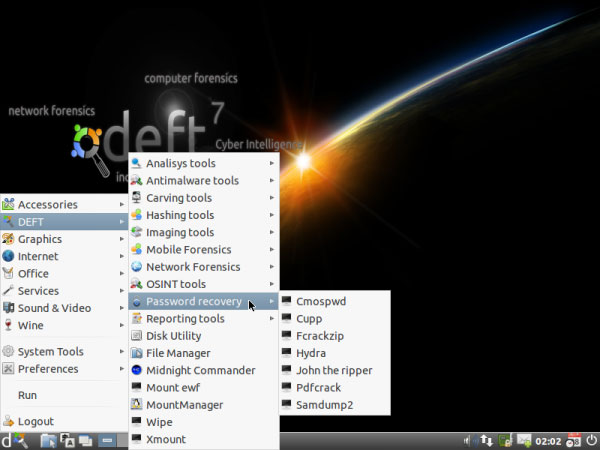The width and height of the screenshot is (600, 450).
Task: Click the DEFT start menu button in the taskbar
Action: coord(13,441)
